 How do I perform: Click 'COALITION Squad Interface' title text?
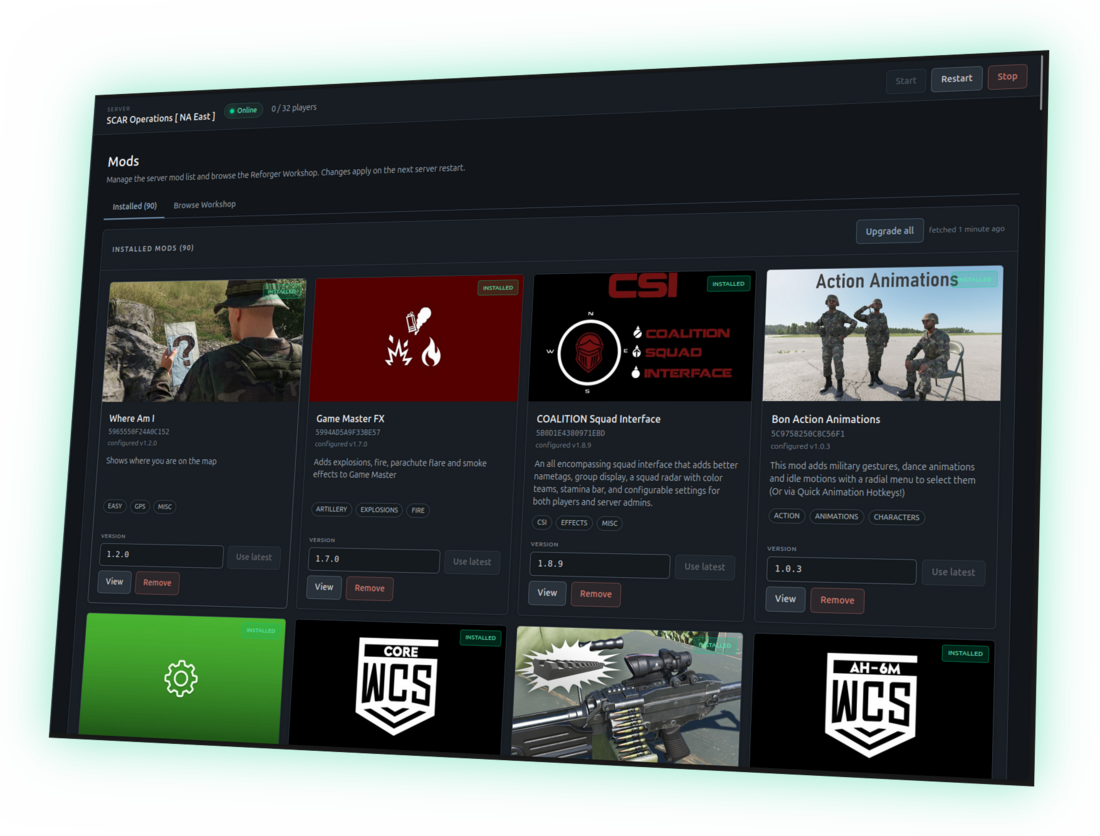pos(598,419)
